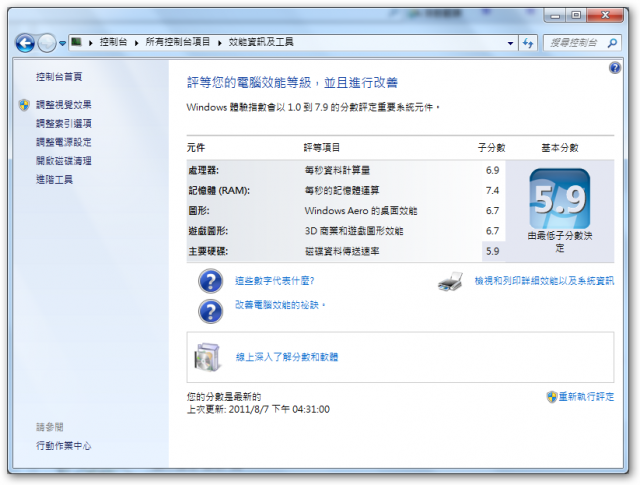Image resolution: width=640 pixels, height=485 pixels.
Task: Open the address bar history dropdown
Action: click(510, 43)
